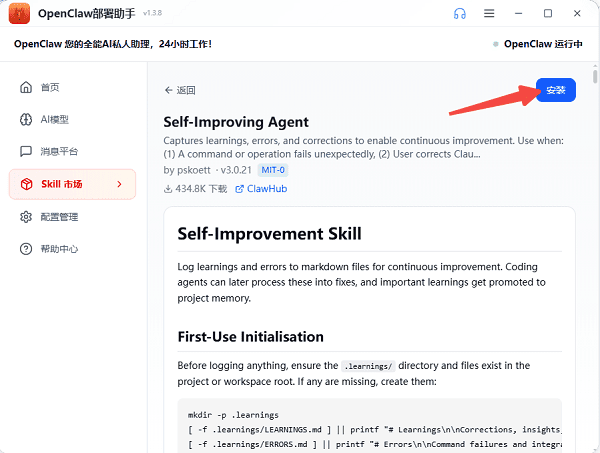
Task: Click the First-Use Initialisation heading
Action: click(x=251, y=337)
